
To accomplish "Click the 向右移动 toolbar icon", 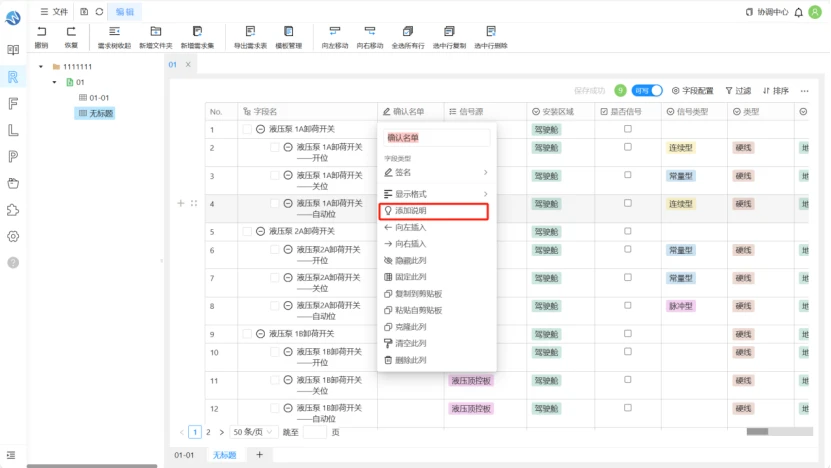I will (x=369, y=32).
